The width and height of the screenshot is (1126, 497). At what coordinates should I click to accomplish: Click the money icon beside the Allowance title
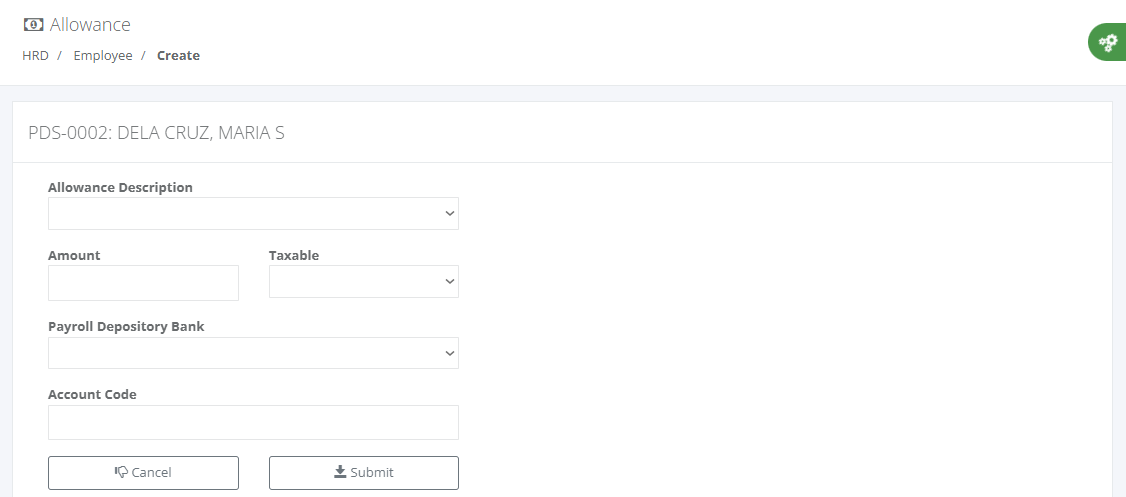(x=33, y=25)
